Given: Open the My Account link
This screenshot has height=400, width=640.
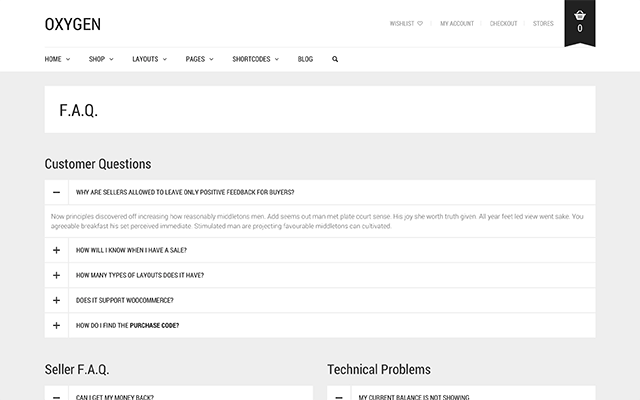Looking at the screenshot, I should coord(457,23).
